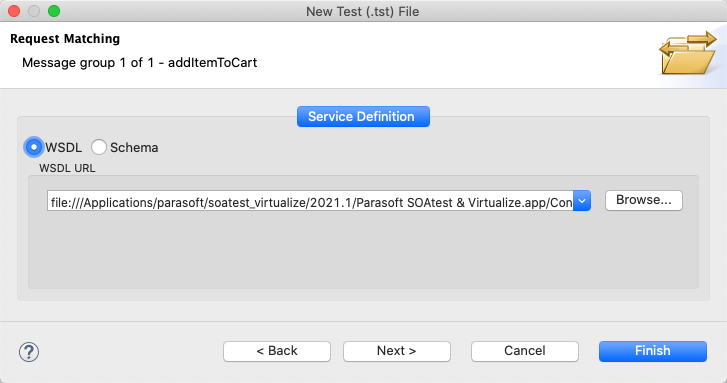
Task: Click the folder wizard banner icon
Action: coord(688,53)
